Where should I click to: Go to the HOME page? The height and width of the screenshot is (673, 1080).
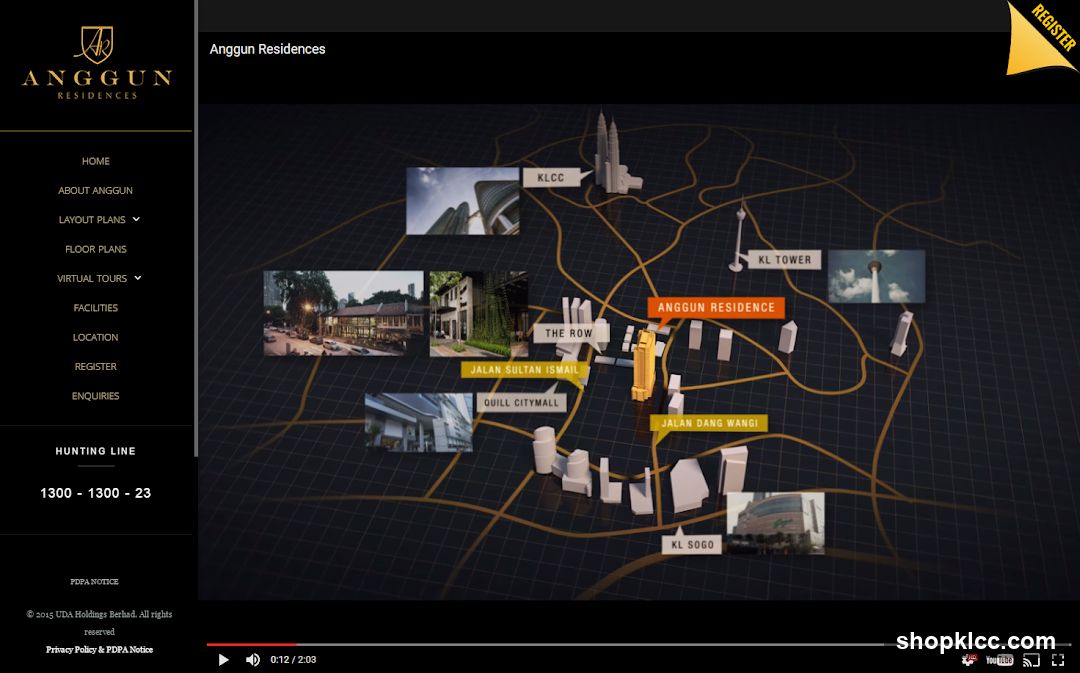(x=96, y=161)
